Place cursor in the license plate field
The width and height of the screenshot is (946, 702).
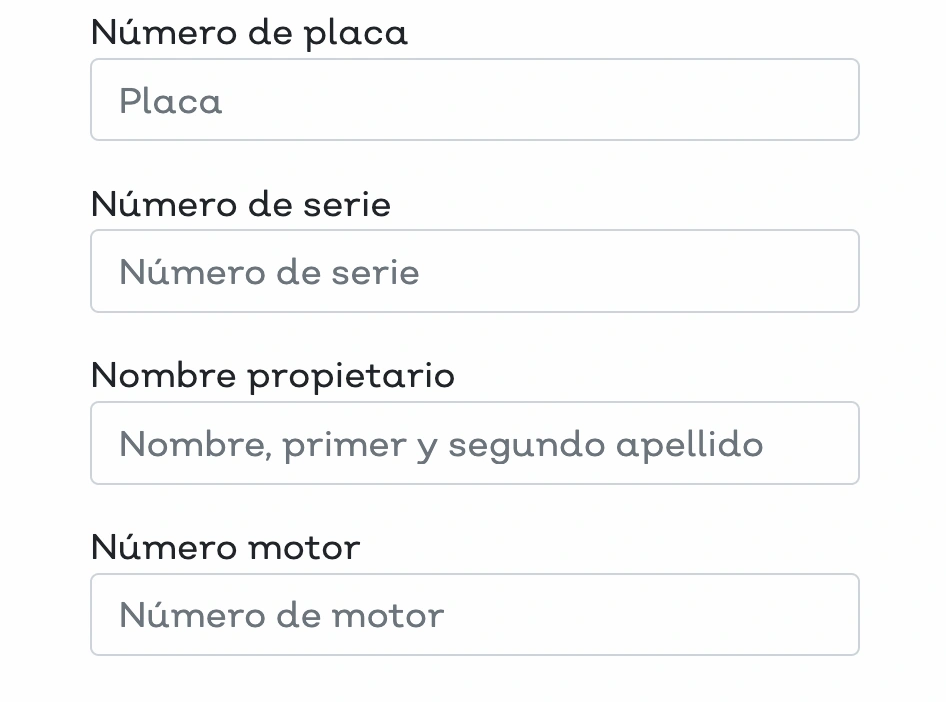[x=474, y=100]
